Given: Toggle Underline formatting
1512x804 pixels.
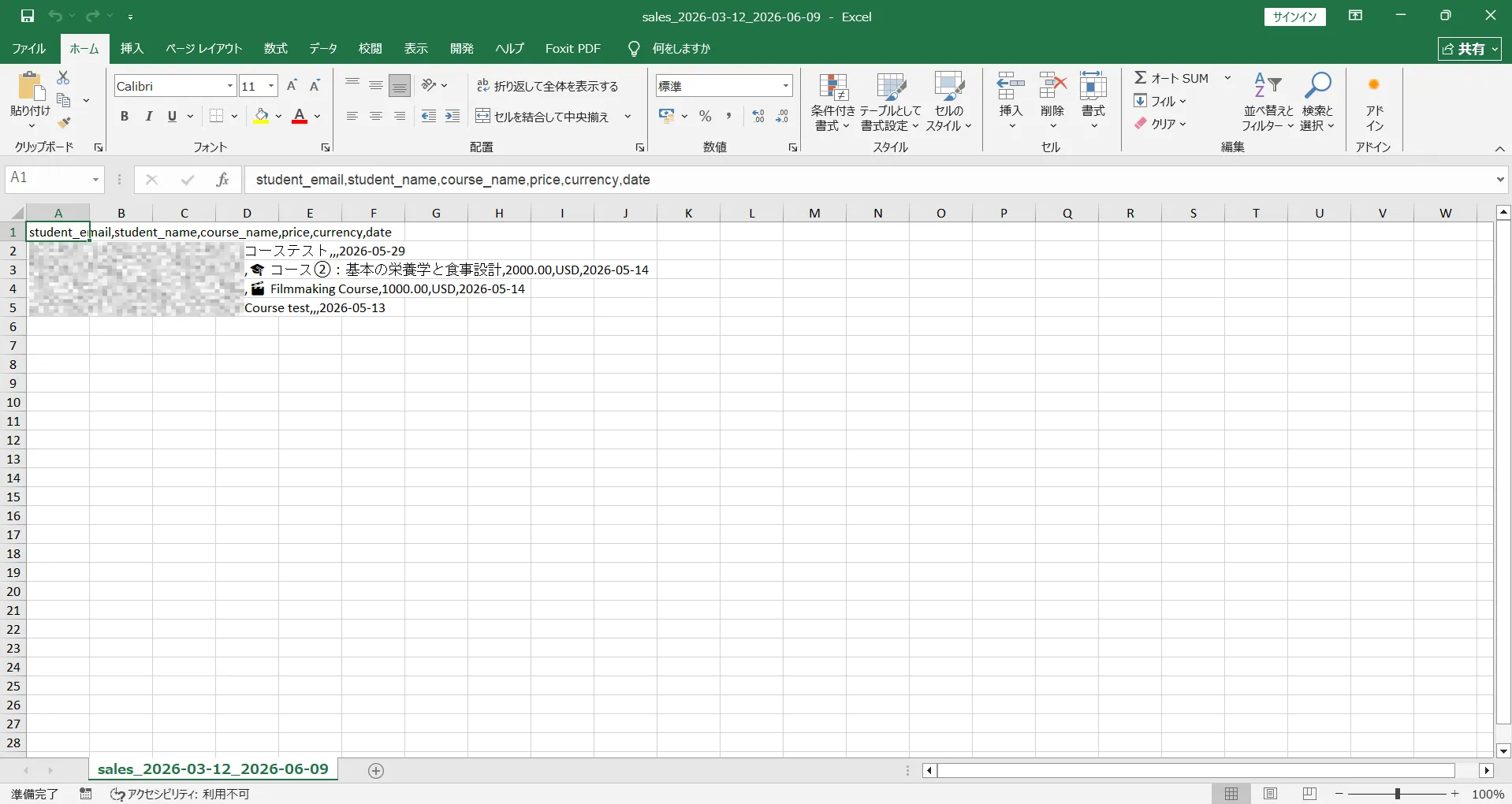Looking at the screenshot, I should pyautogui.click(x=172, y=117).
